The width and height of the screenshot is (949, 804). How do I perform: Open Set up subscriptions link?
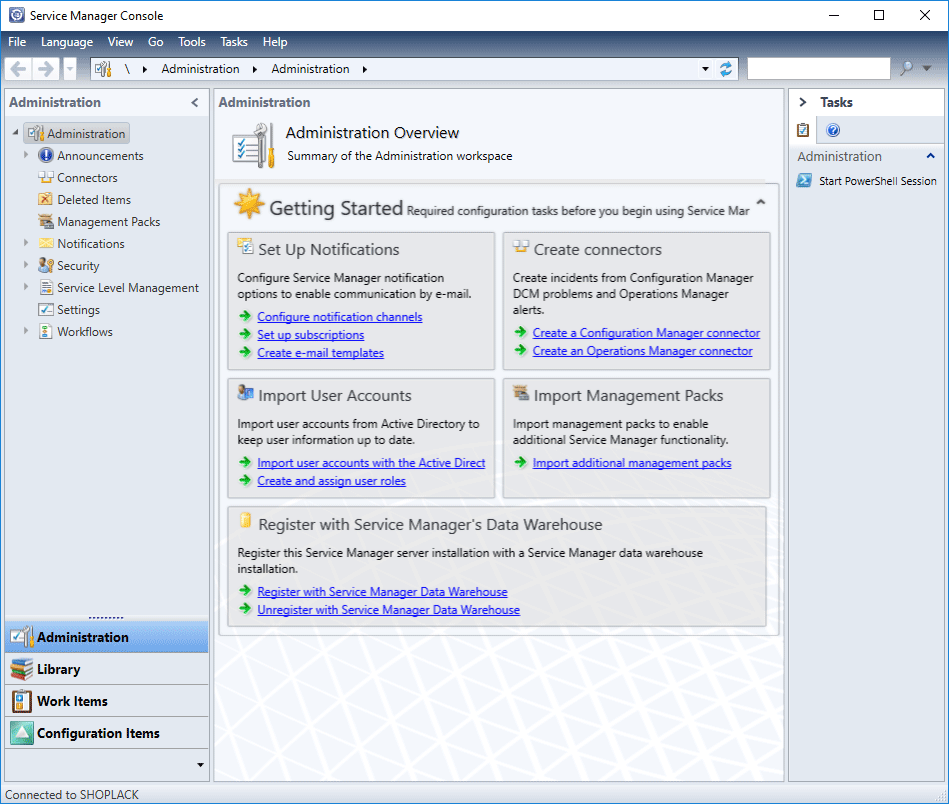[x=310, y=335]
